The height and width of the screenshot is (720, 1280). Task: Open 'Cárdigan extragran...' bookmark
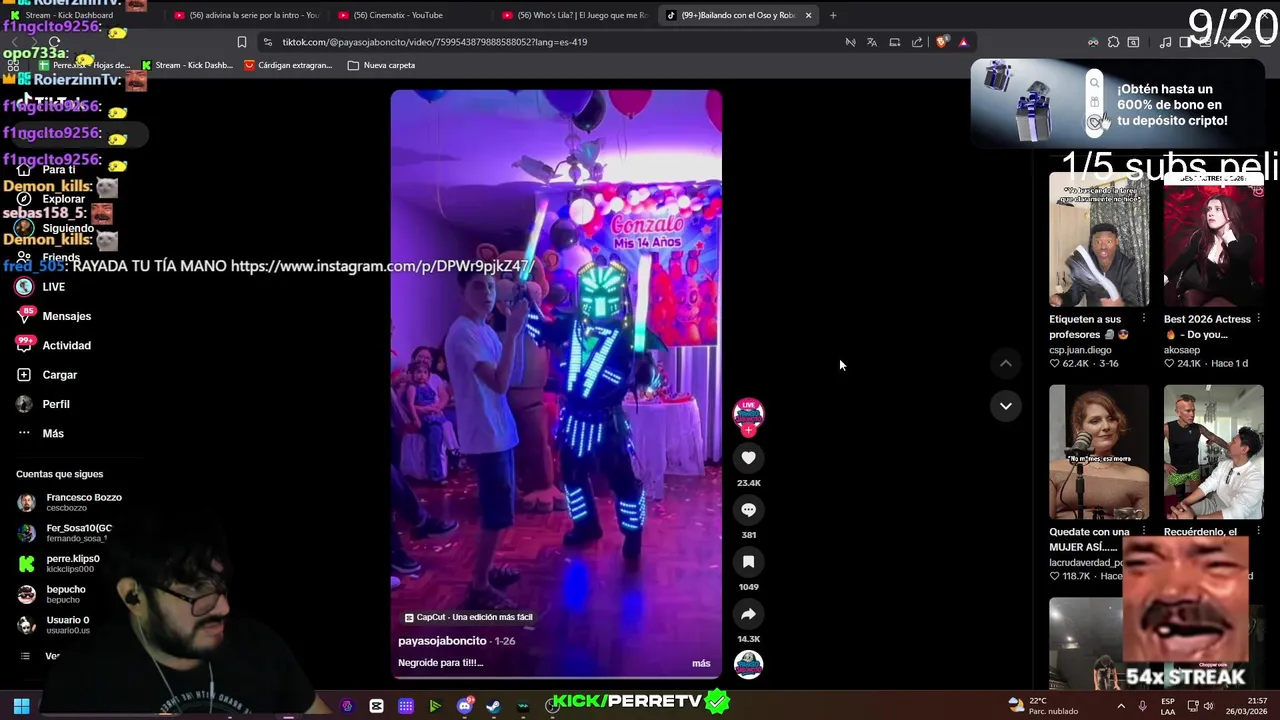click(288, 65)
